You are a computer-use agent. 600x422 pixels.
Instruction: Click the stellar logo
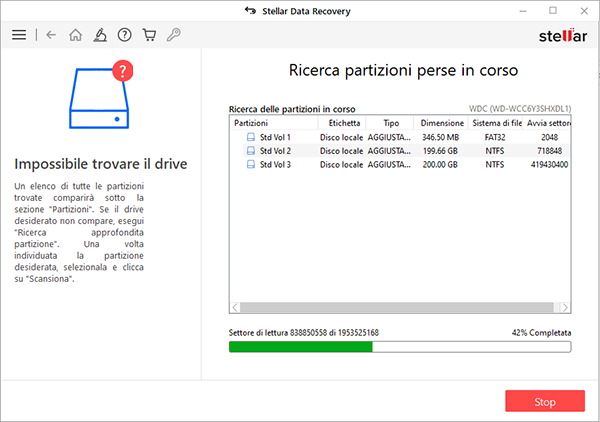click(563, 35)
